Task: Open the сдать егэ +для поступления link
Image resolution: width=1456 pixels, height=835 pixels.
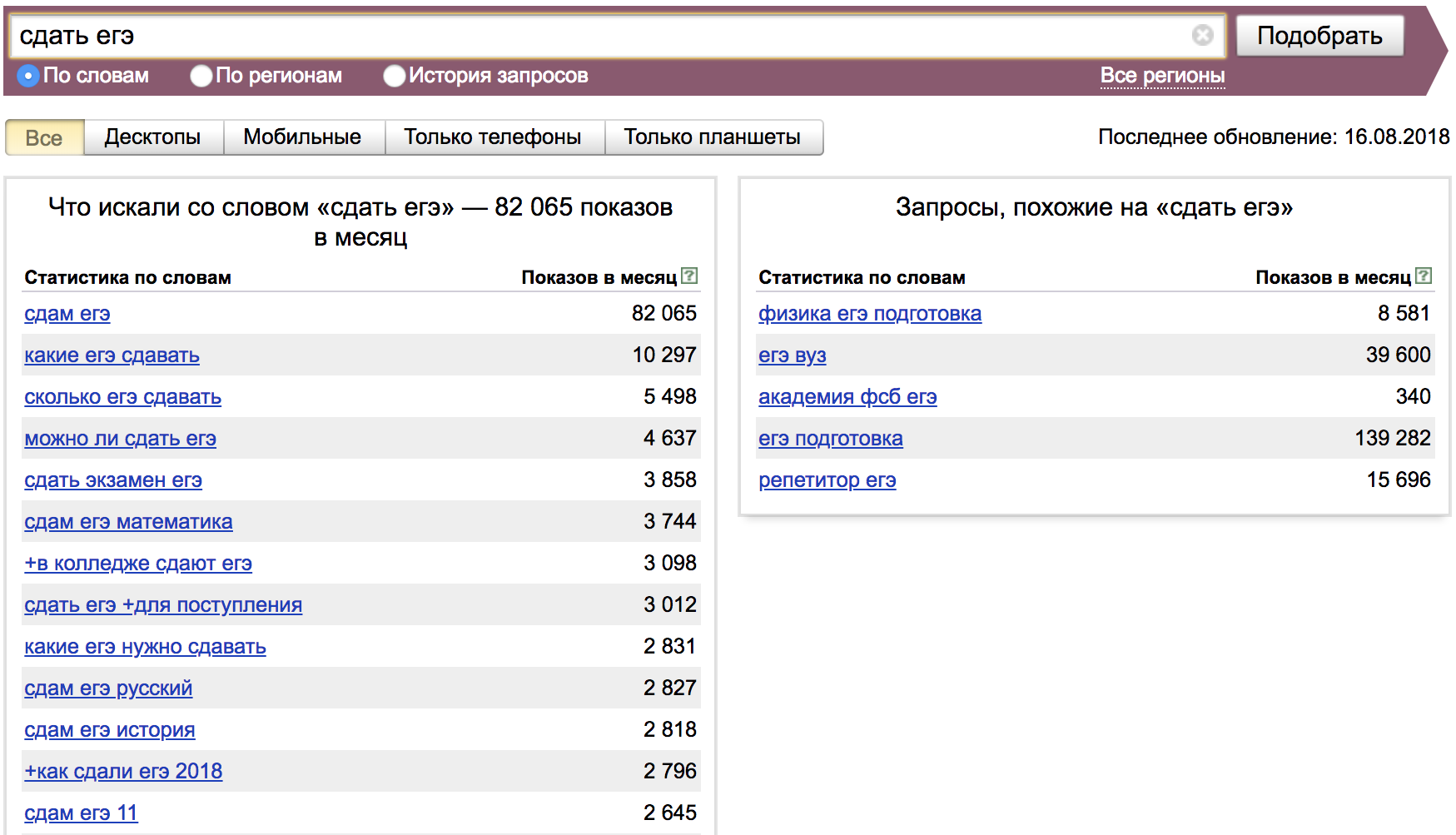Action: tap(163, 605)
